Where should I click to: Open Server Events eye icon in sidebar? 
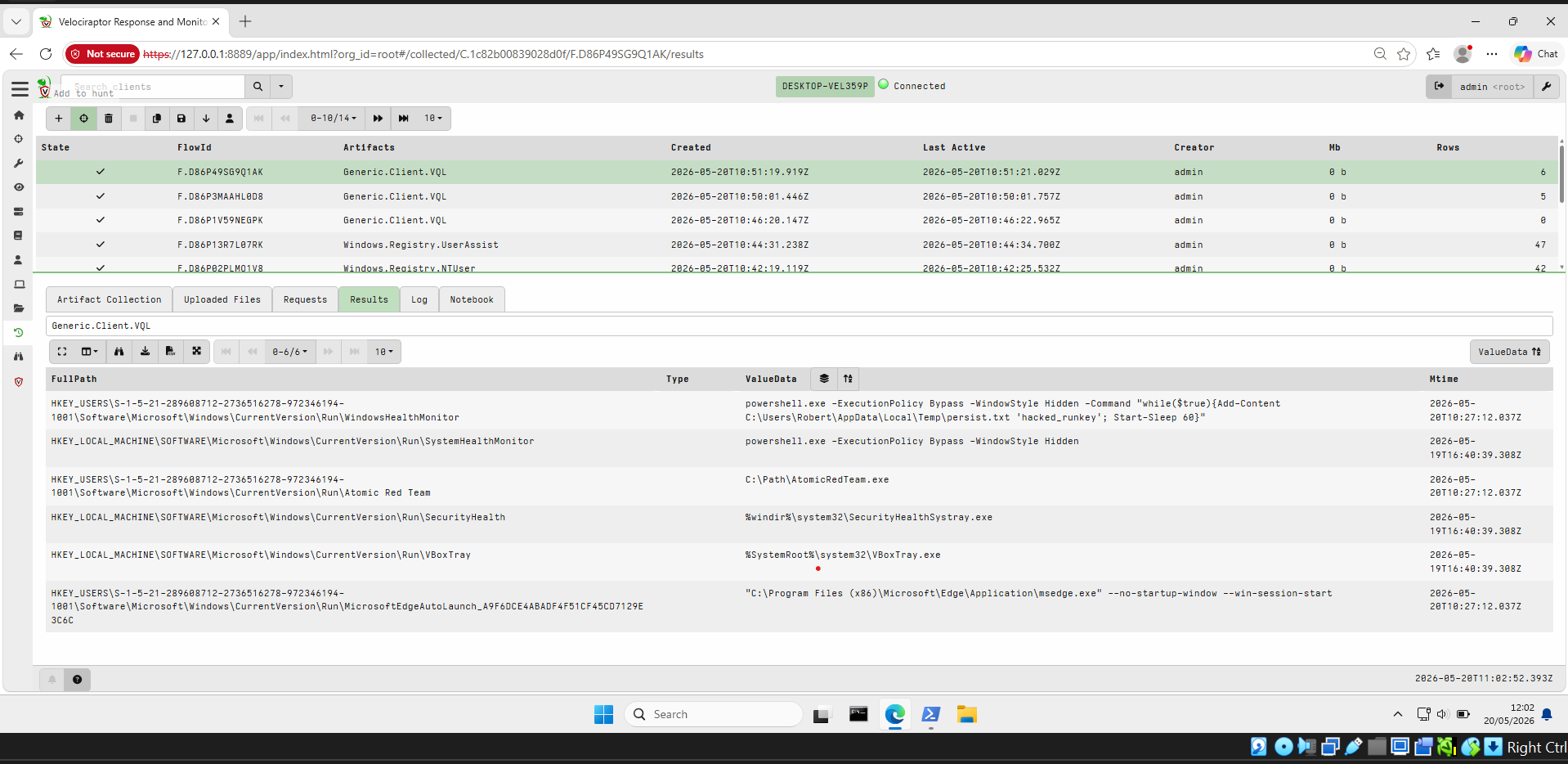pos(19,187)
